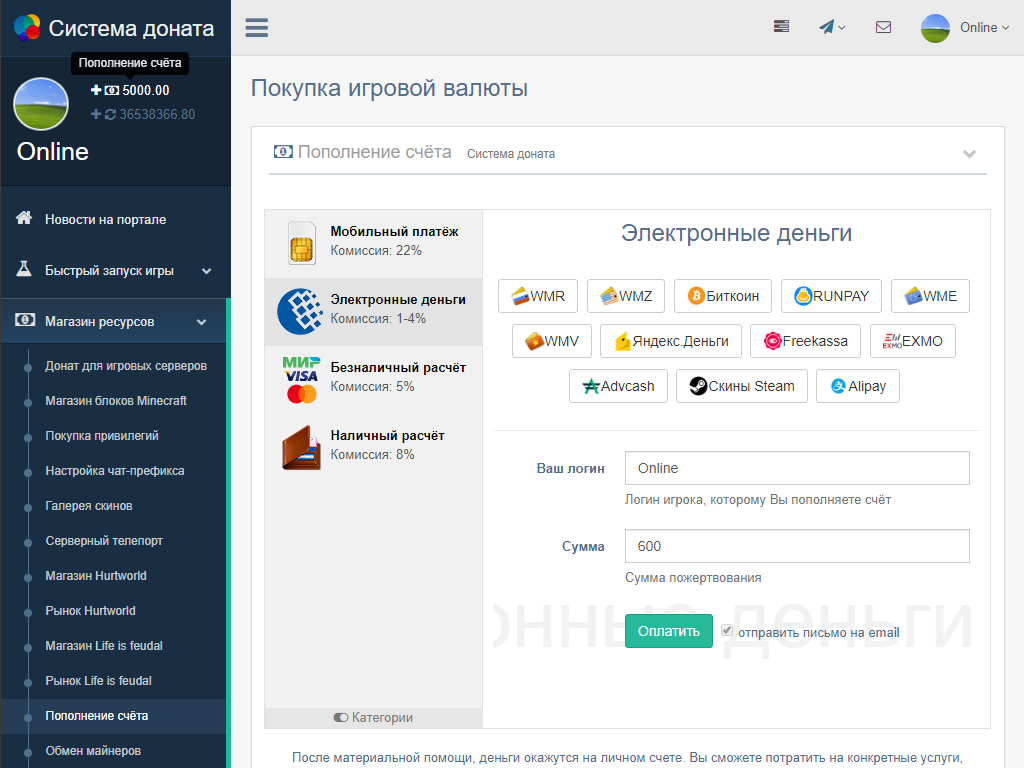Screen dimensions: 1024x768
Task: Collapse the Пополнение счёта panel chevron
Action: coord(968,154)
